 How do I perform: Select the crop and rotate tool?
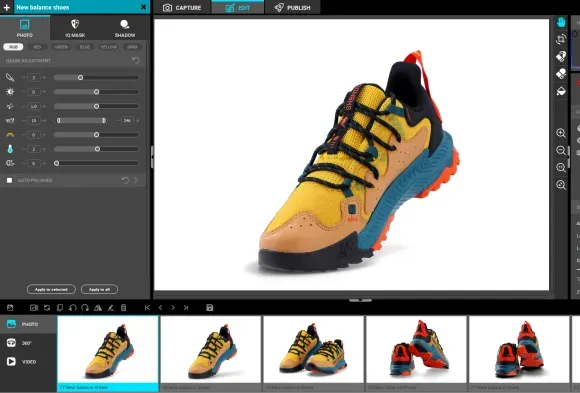pyautogui.click(x=561, y=39)
